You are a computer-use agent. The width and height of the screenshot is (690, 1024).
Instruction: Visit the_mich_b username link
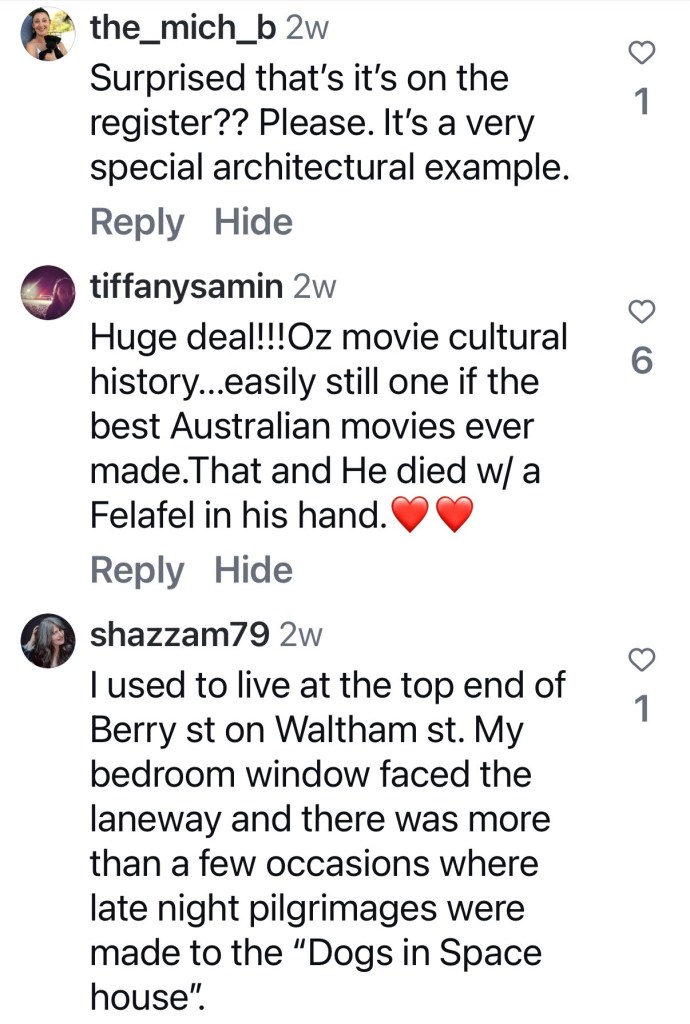[x=183, y=28]
